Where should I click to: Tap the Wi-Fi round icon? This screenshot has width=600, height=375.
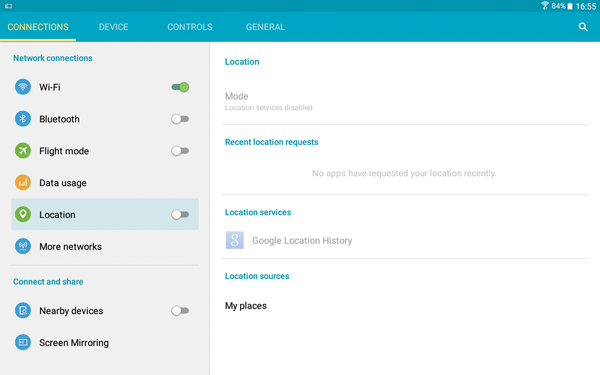[x=23, y=87]
